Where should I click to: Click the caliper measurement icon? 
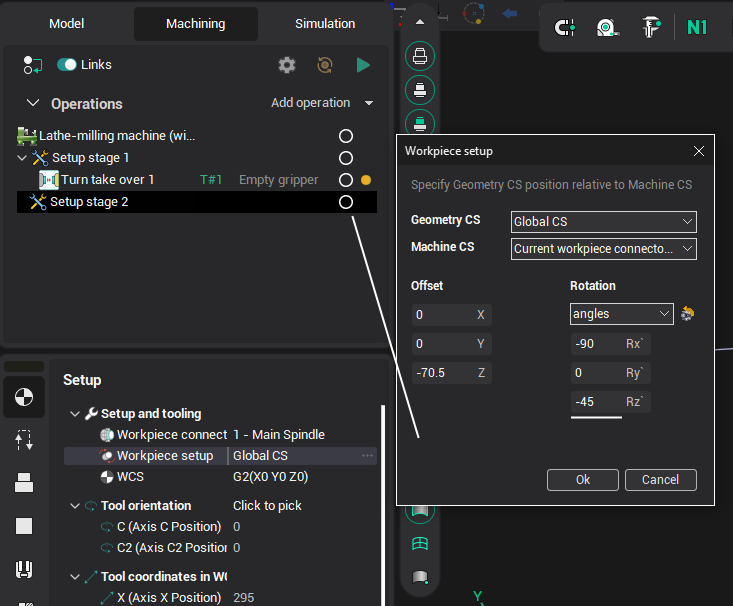pyautogui.click(x=650, y=27)
